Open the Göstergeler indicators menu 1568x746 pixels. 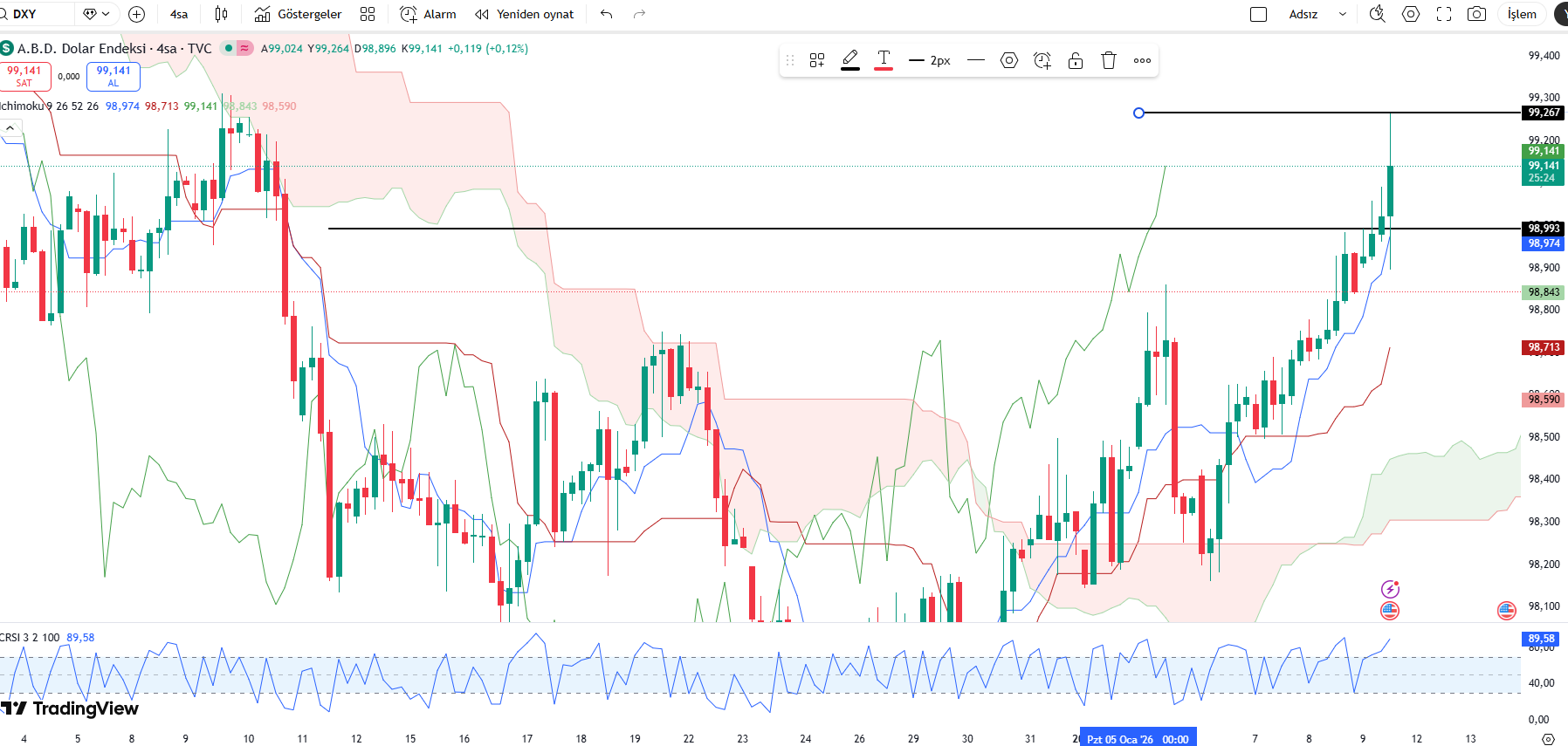[298, 14]
